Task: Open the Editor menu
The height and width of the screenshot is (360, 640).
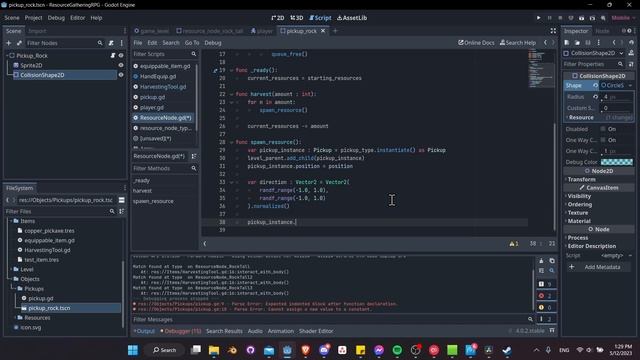Action: point(78,18)
